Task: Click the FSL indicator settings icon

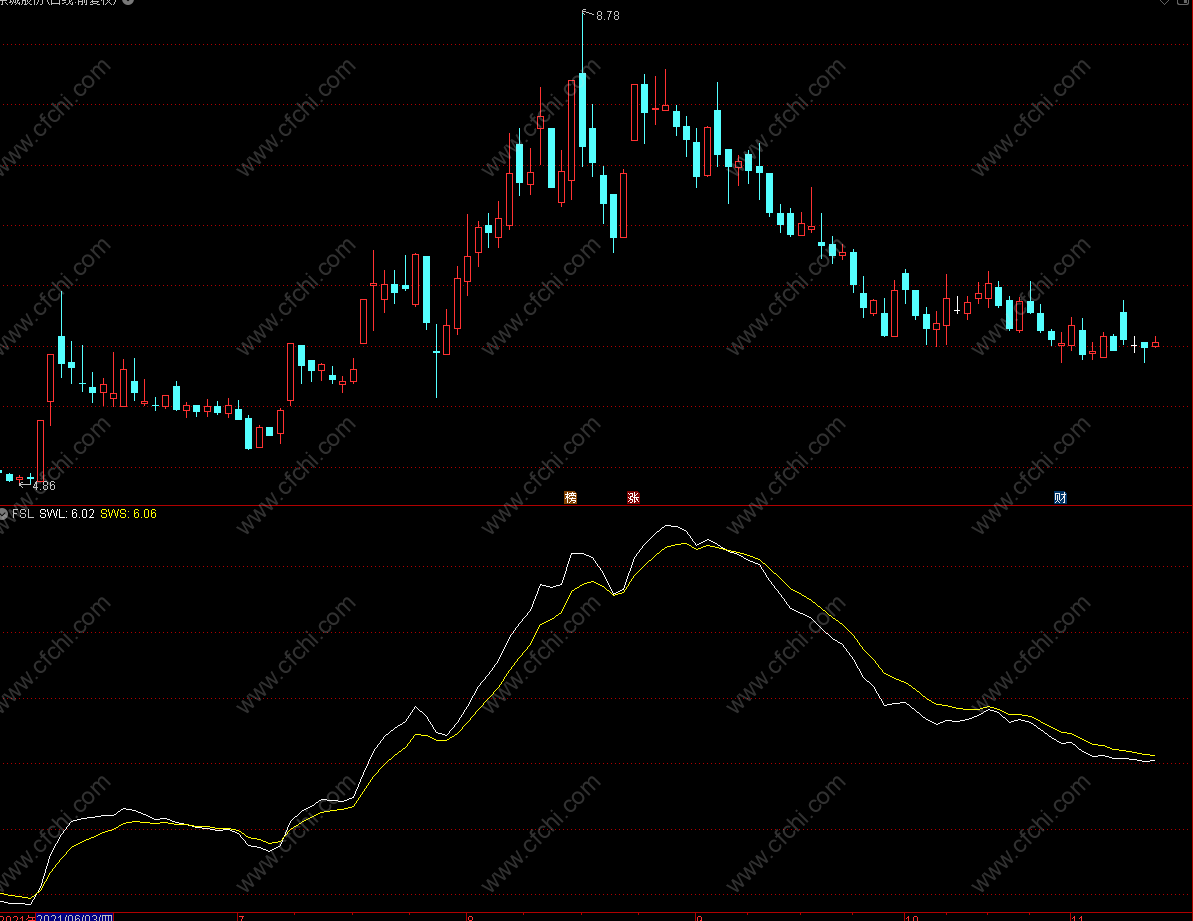Action: pyautogui.click(x=4, y=514)
